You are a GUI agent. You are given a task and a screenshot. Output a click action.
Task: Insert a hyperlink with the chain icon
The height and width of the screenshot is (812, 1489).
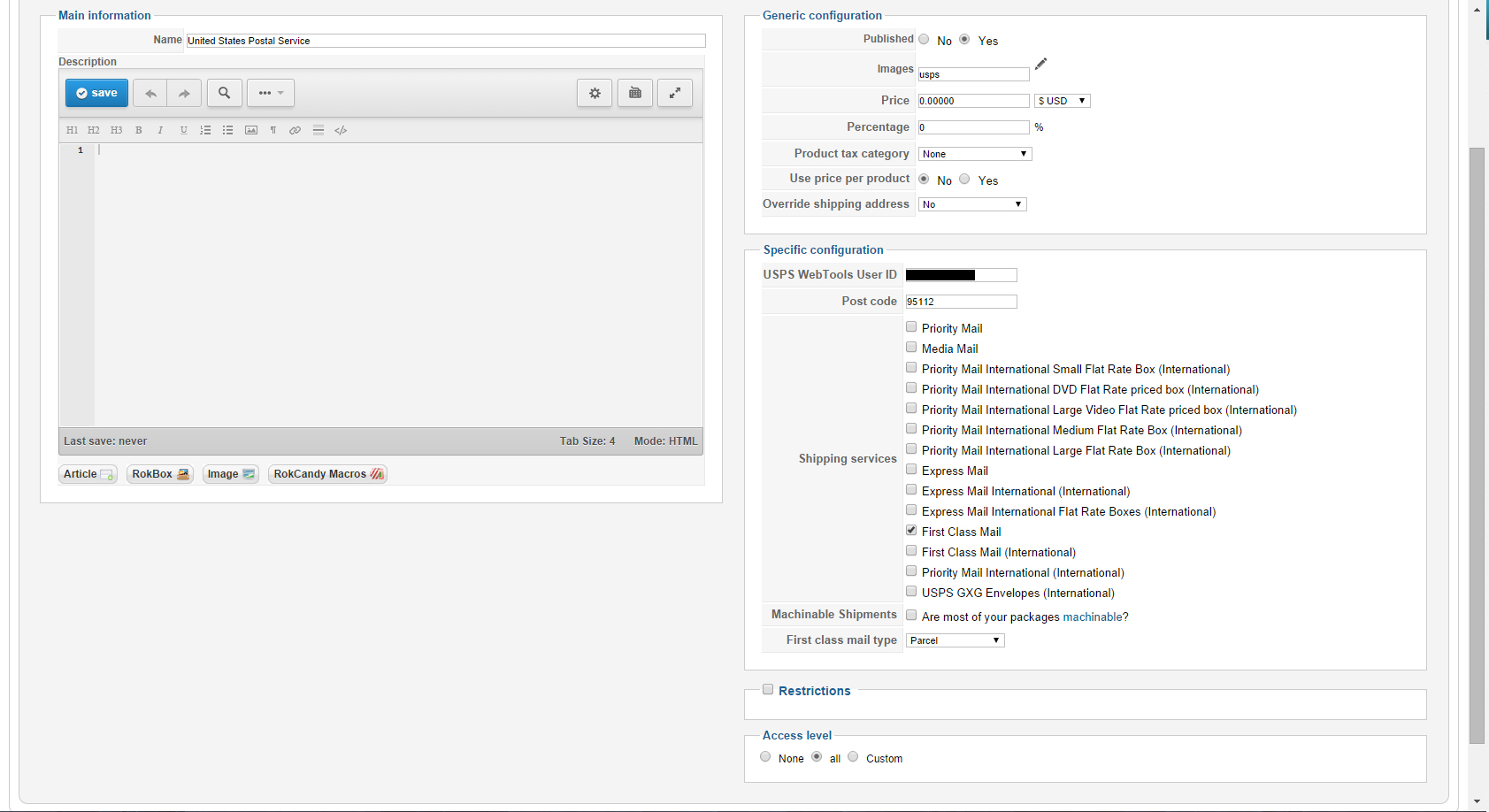click(295, 130)
